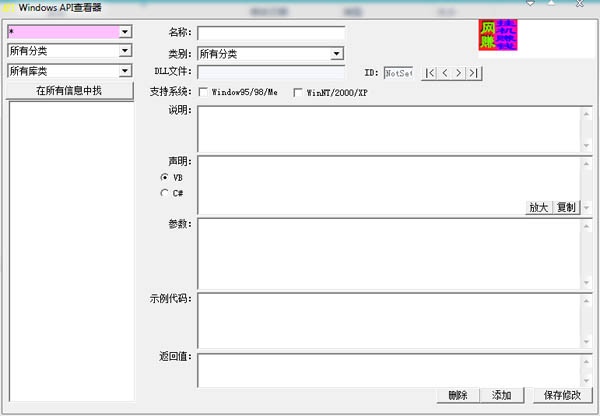Screen dimensions: 600x416
Task: Click 添加 add button
Action: [502, 395]
